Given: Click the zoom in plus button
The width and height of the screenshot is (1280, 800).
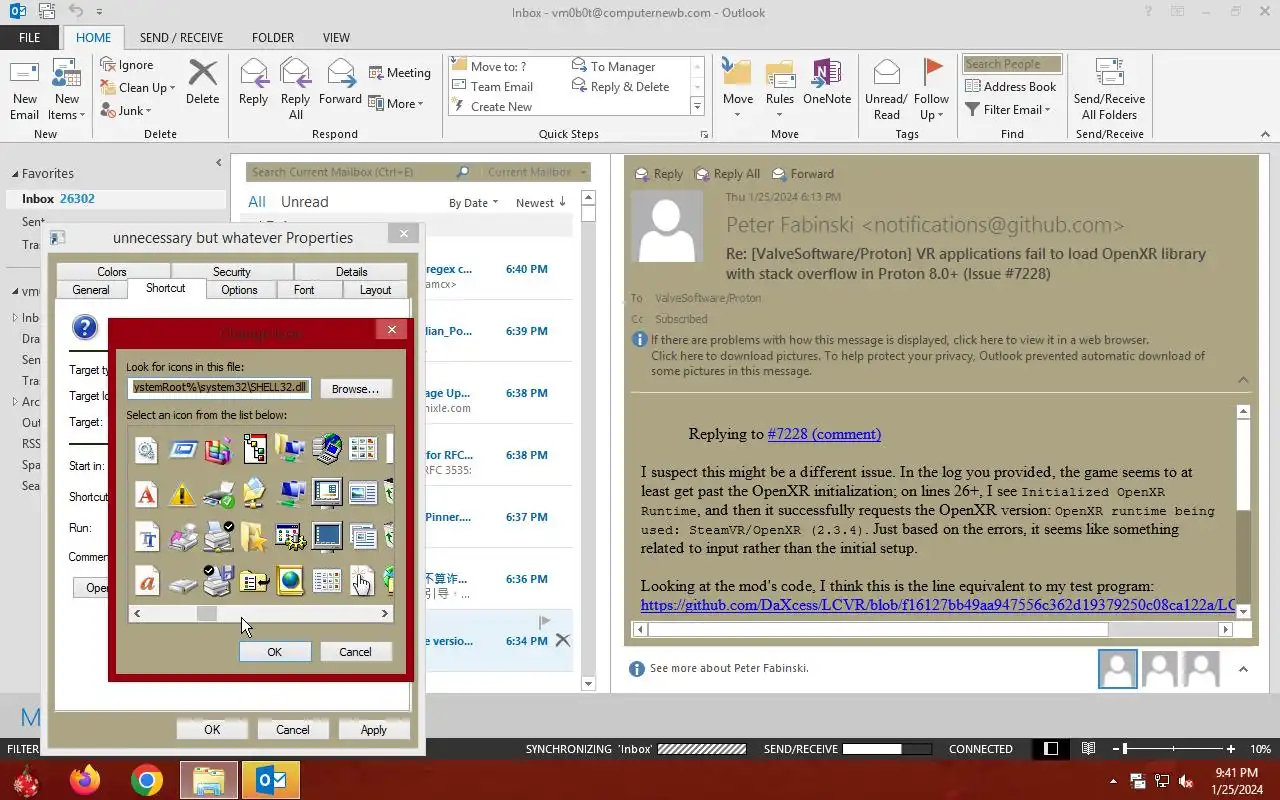Looking at the screenshot, I should 1230,749.
